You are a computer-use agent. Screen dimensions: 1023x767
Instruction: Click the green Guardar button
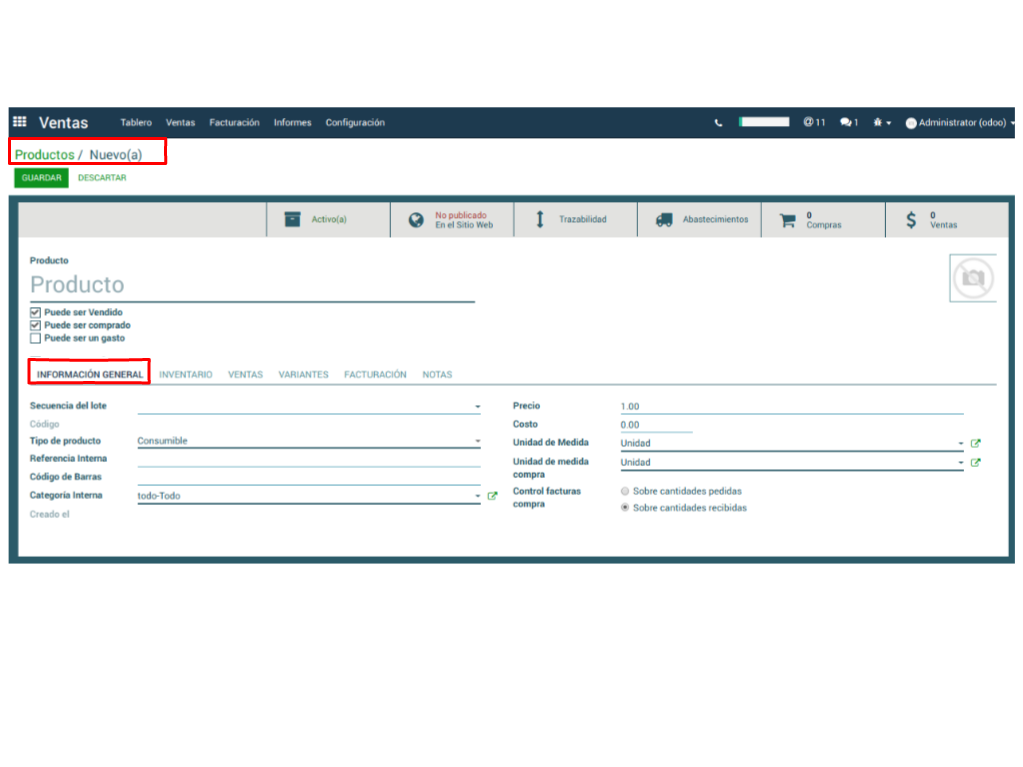(x=41, y=178)
